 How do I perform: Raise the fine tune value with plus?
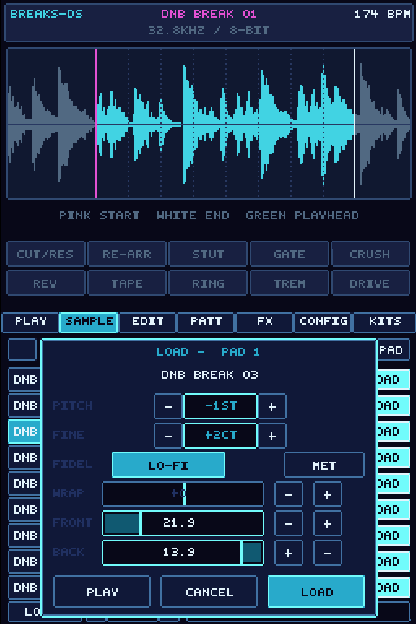(x=272, y=436)
